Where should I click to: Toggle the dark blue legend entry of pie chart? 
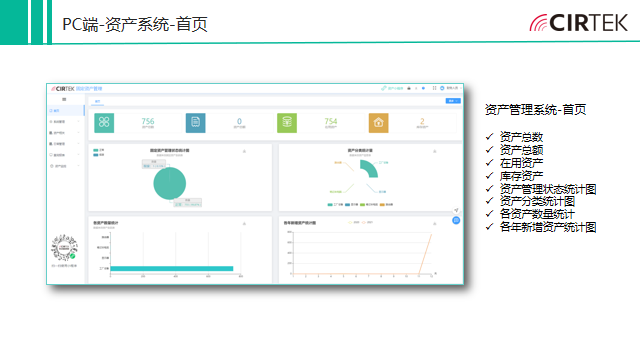point(98,155)
